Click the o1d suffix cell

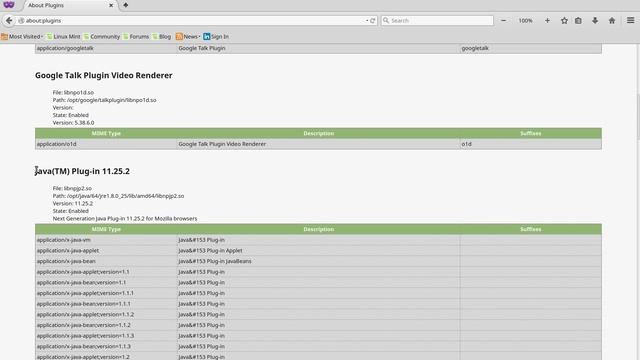(x=531, y=144)
